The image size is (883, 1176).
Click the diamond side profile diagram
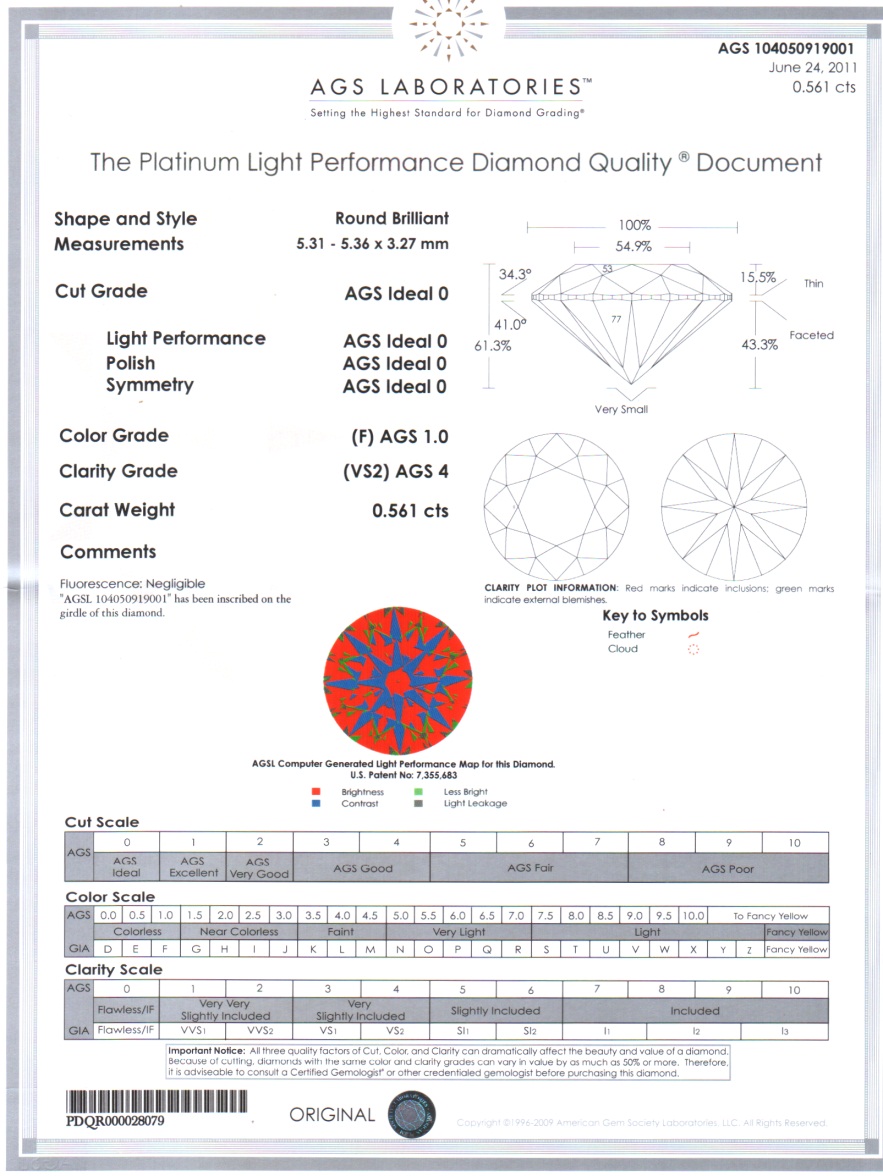632,324
